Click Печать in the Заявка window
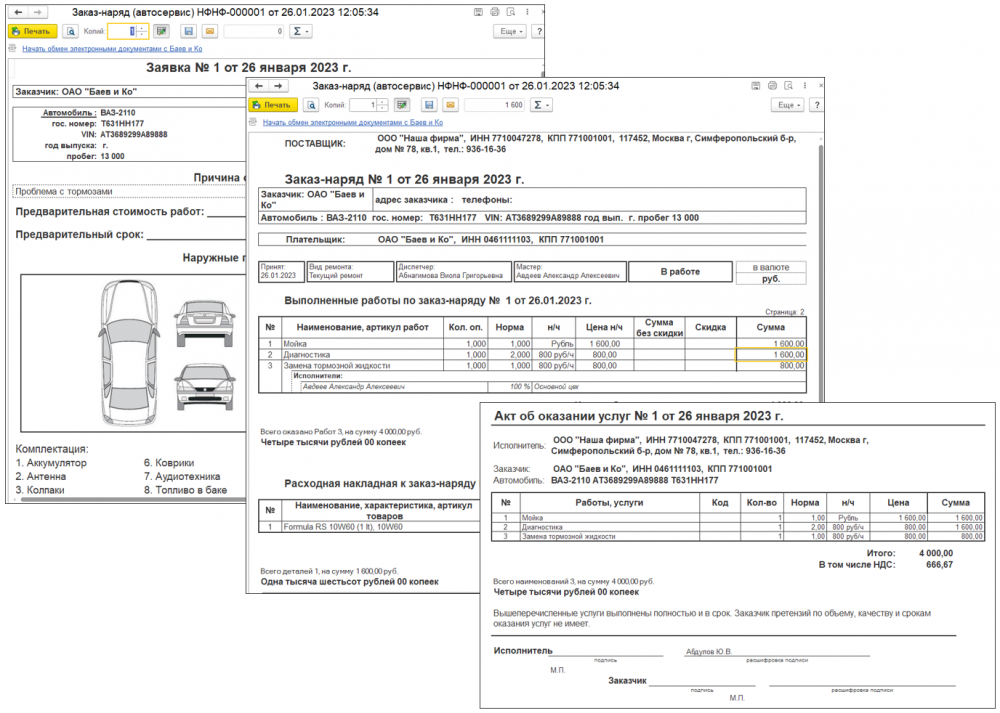The height and width of the screenshot is (713, 1000). (x=33, y=31)
